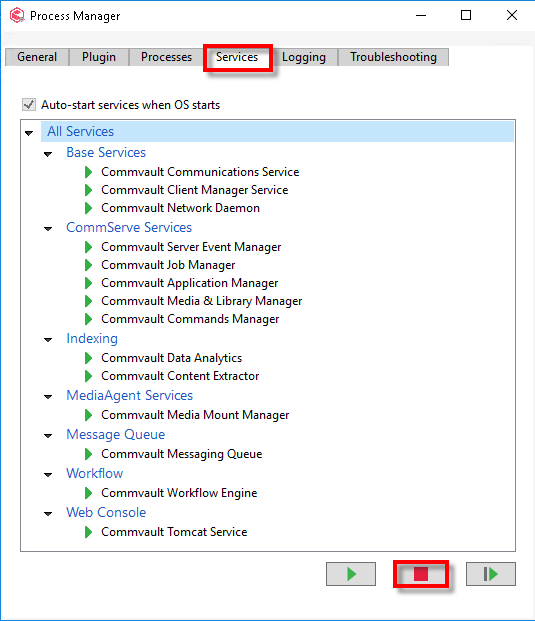This screenshot has height=621, width=535.
Task: Select the Indexing group label
Action: (x=92, y=339)
